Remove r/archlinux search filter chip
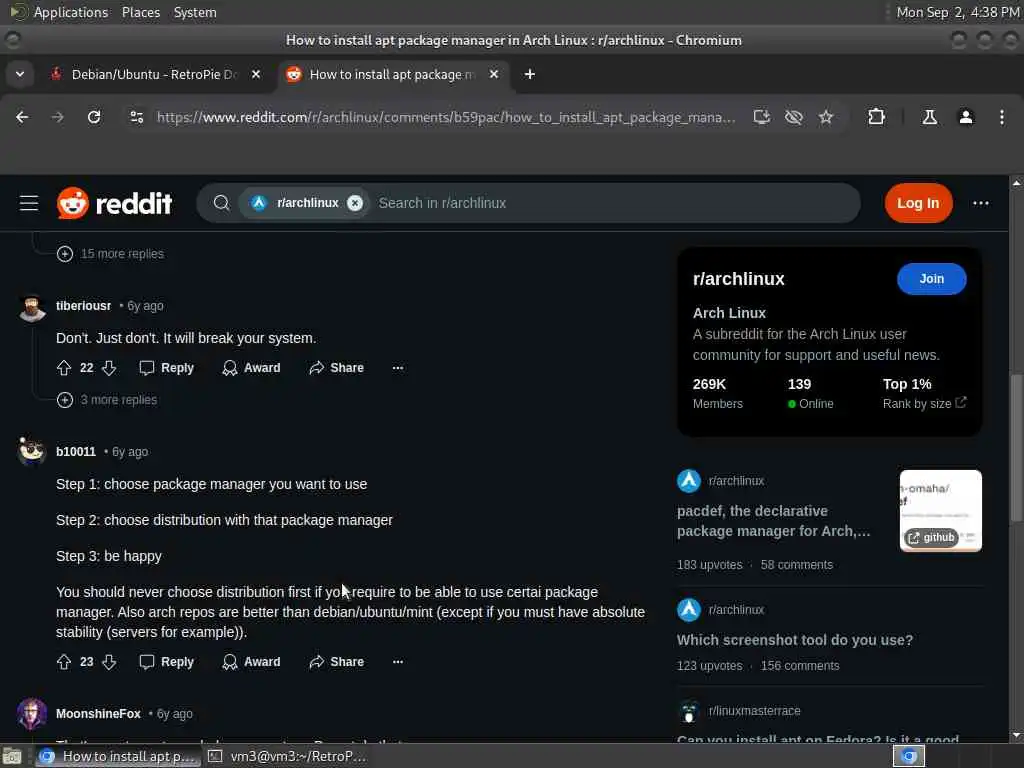 click(355, 203)
